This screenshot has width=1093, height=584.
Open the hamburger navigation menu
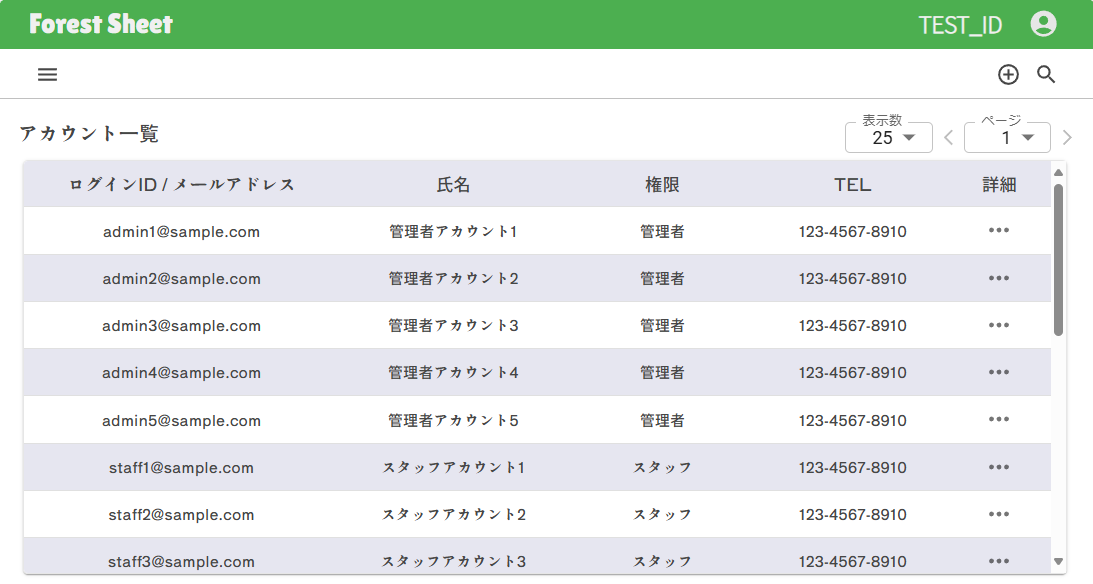click(x=47, y=75)
